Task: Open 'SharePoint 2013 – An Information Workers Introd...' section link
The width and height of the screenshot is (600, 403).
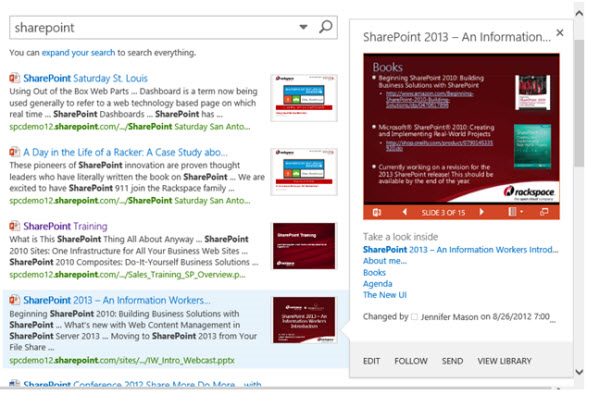Action: point(460,250)
